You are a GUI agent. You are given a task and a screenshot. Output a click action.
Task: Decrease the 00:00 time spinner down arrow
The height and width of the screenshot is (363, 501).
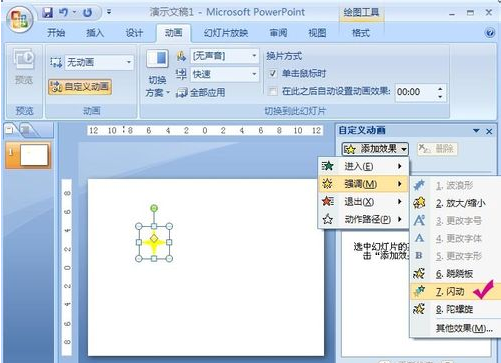(x=440, y=97)
